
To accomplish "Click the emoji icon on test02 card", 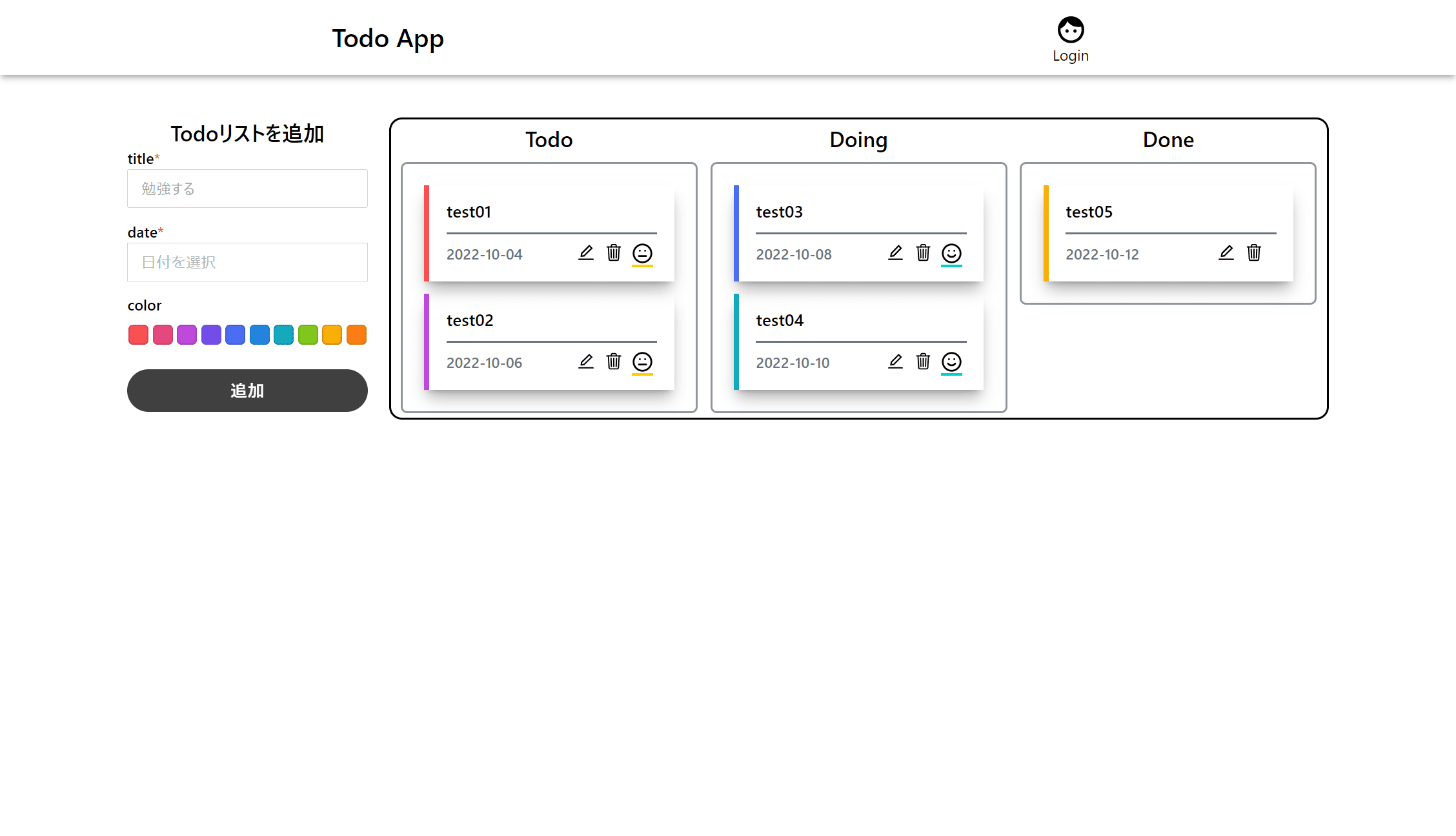I will pos(642,361).
